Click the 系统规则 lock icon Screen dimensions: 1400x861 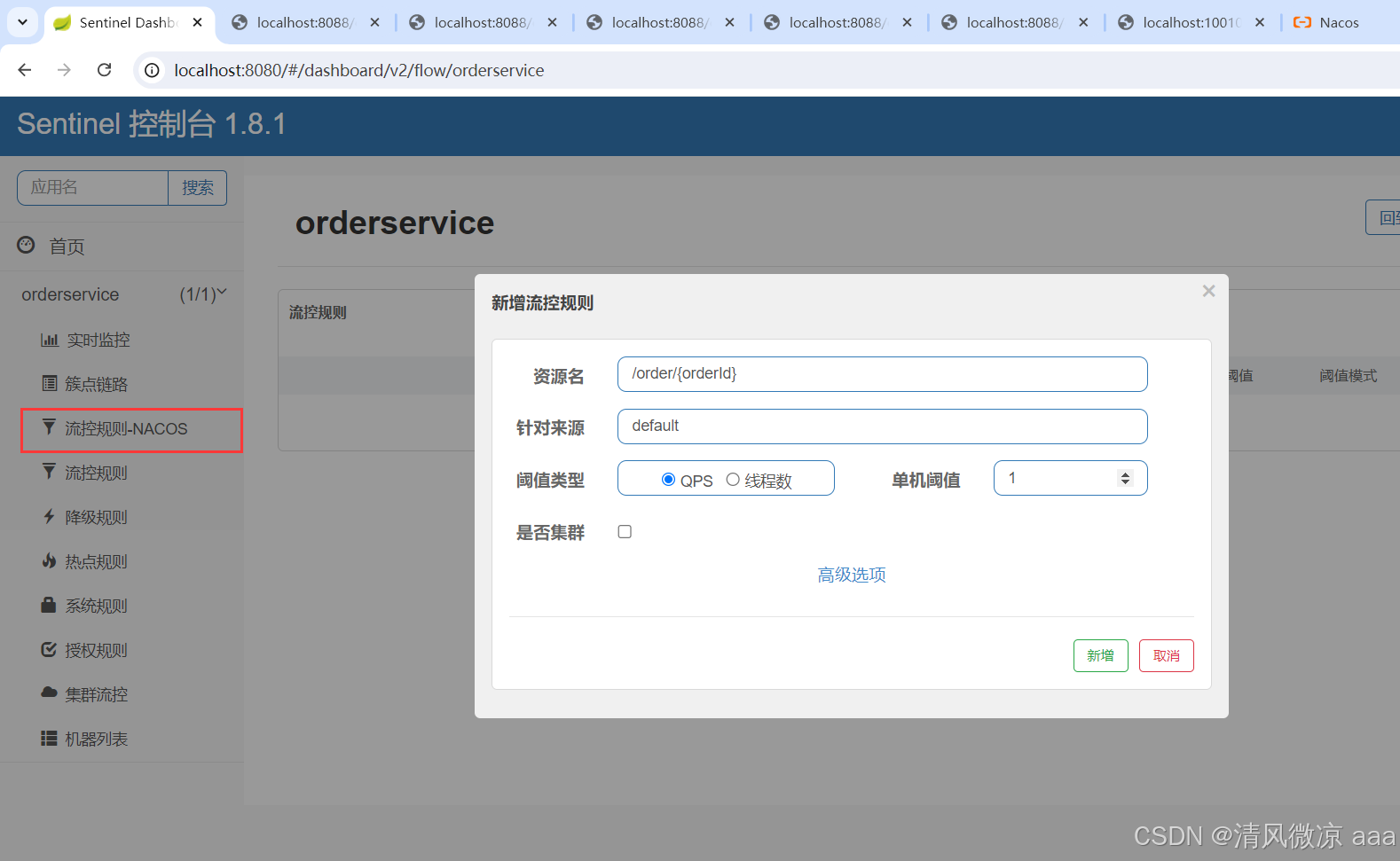(49, 605)
